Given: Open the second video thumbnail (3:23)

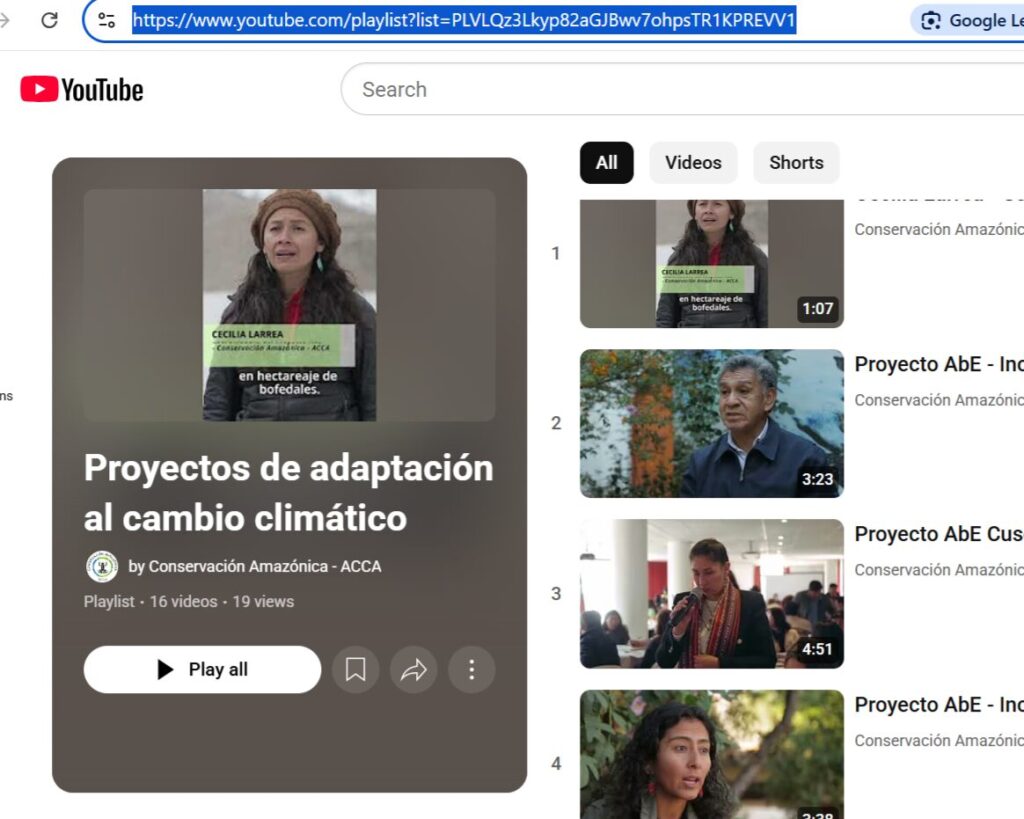Looking at the screenshot, I should coord(712,423).
